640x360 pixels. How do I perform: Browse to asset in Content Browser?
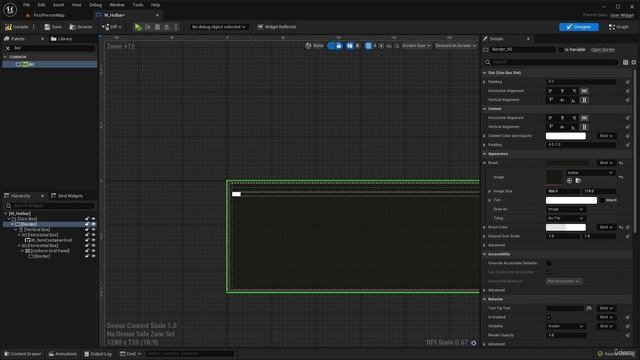[x=81, y=27]
